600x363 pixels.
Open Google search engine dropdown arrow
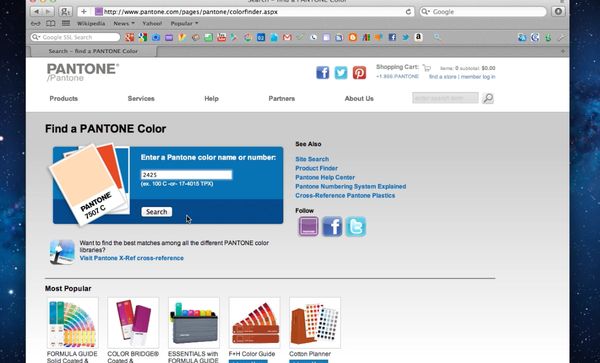(x=425, y=12)
